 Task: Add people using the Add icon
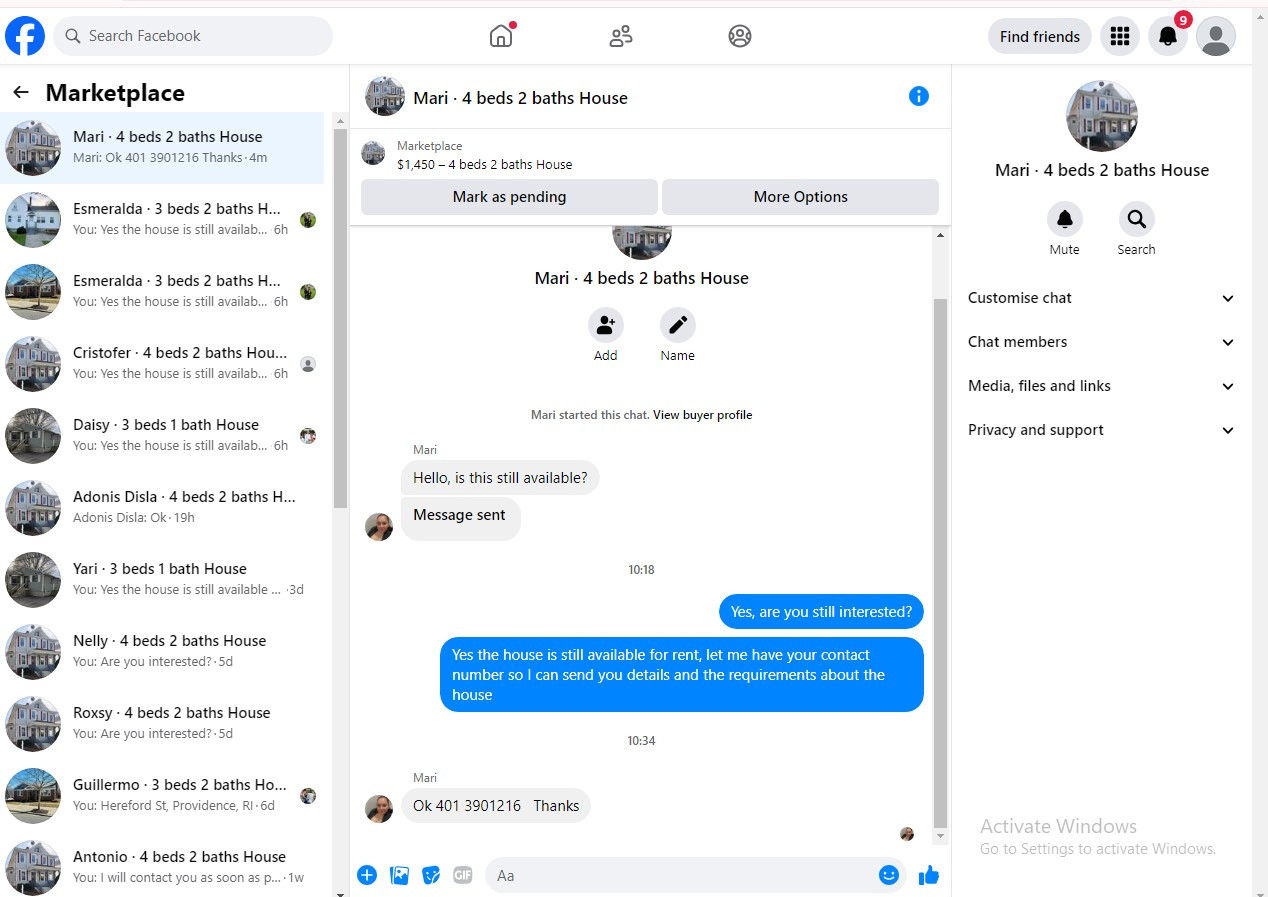point(606,325)
